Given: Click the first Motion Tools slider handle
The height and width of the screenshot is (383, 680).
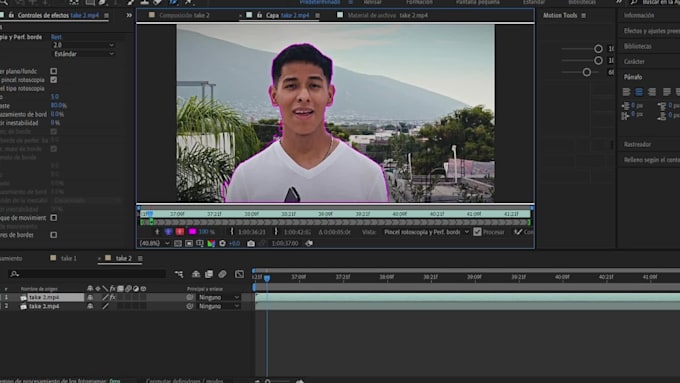Looking at the screenshot, I should 598,49.
